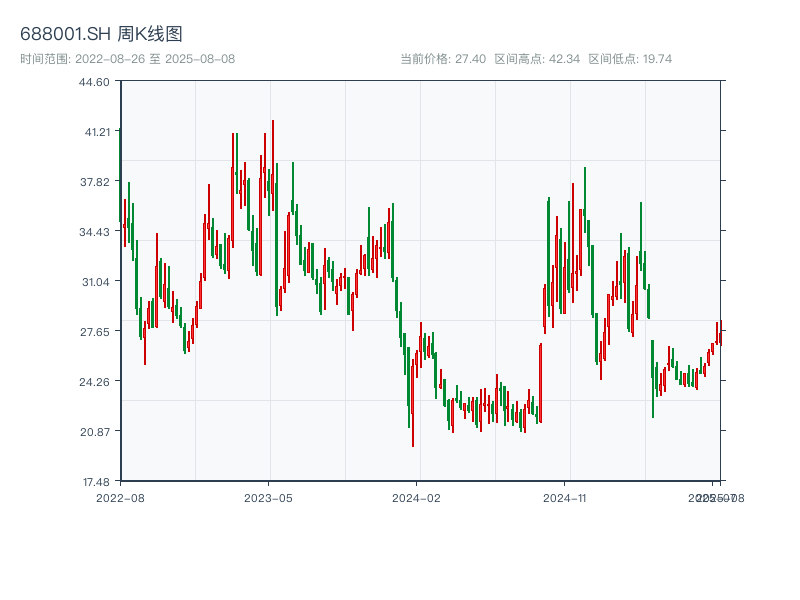Select the 37.82 y-axis price label

(94, 182)
